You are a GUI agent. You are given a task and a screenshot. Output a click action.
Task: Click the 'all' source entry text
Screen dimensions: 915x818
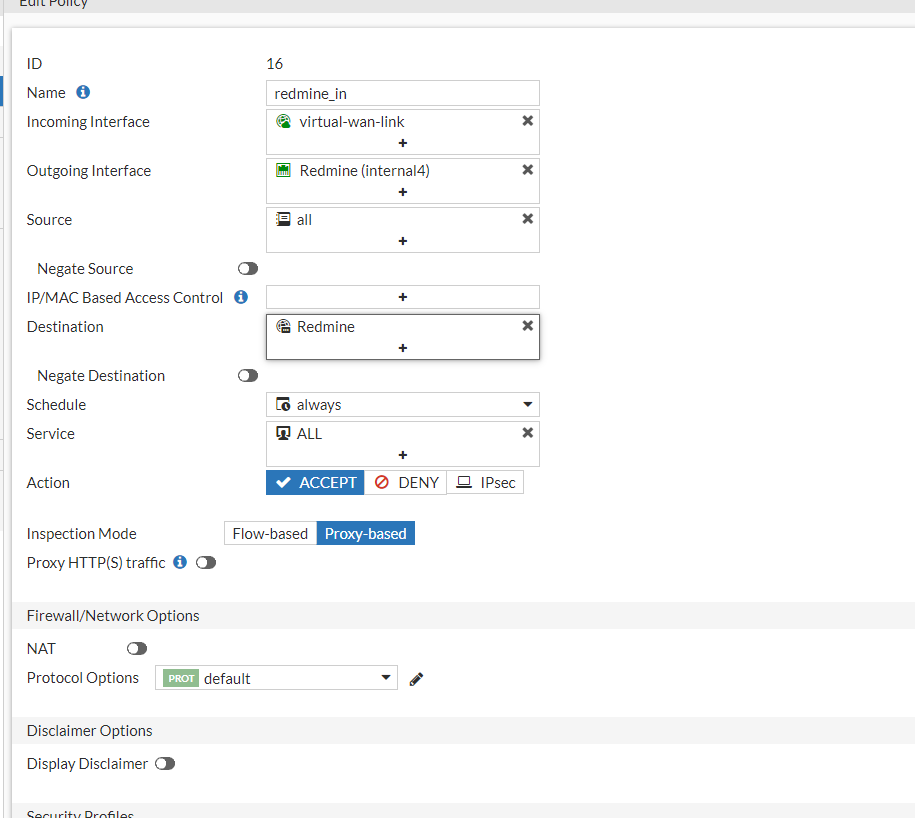(x=304, y=219)
